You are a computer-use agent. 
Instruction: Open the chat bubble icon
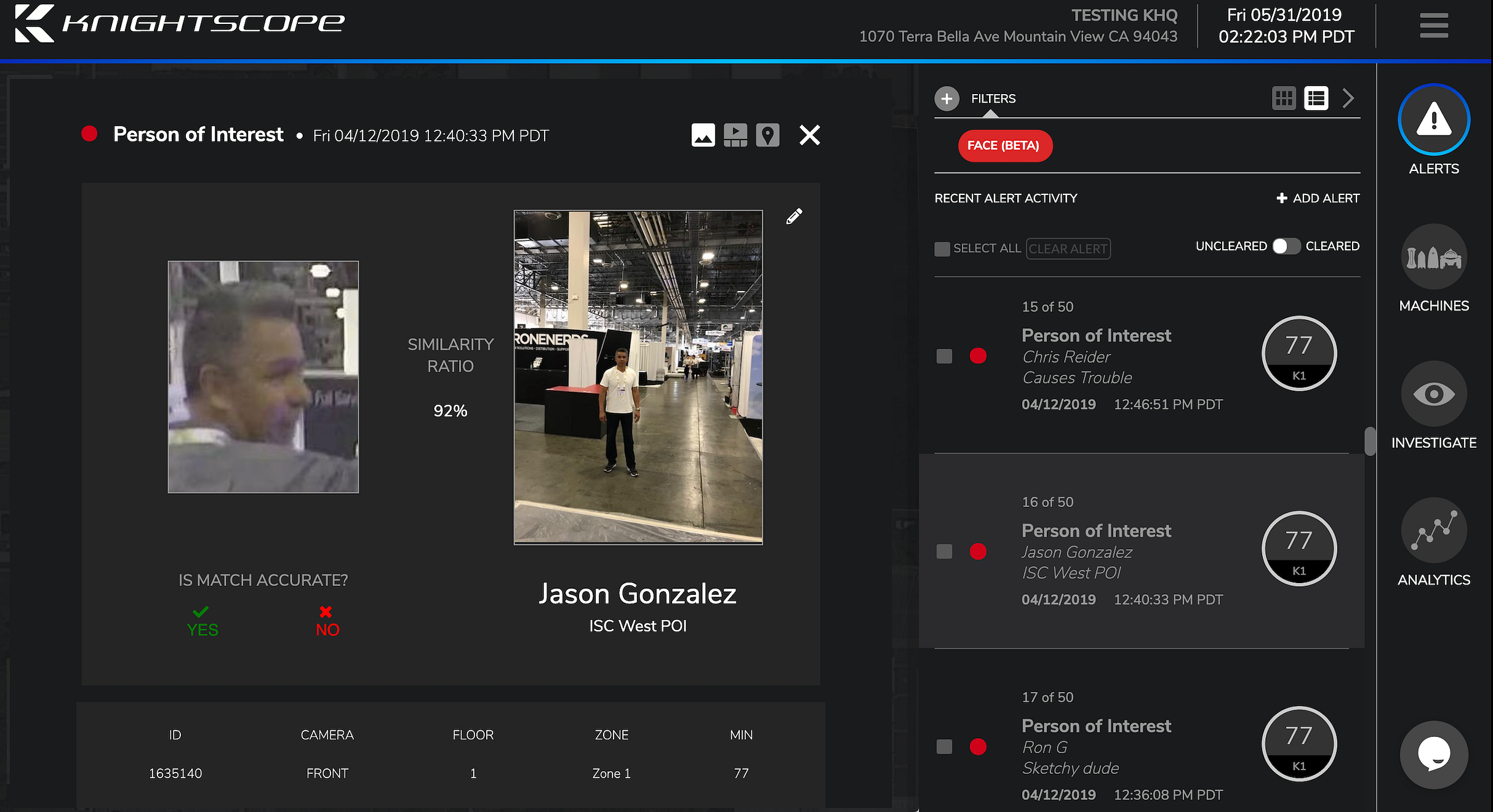[1433, 754]
